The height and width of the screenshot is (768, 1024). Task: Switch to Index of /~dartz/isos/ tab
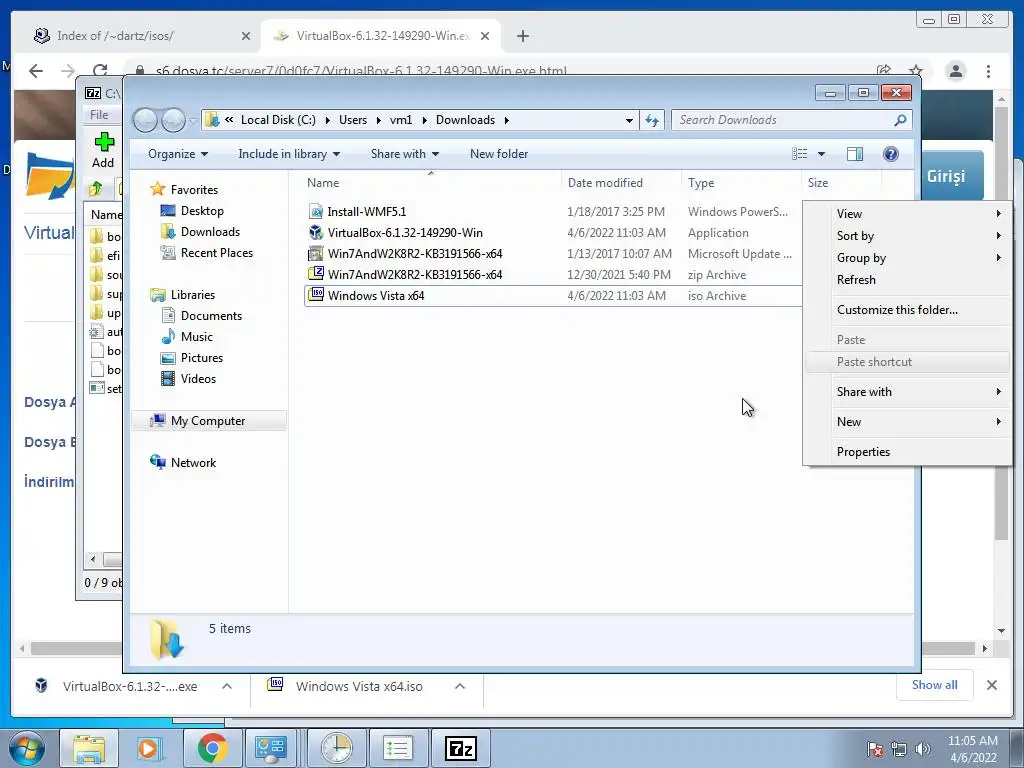pos(138,36)
